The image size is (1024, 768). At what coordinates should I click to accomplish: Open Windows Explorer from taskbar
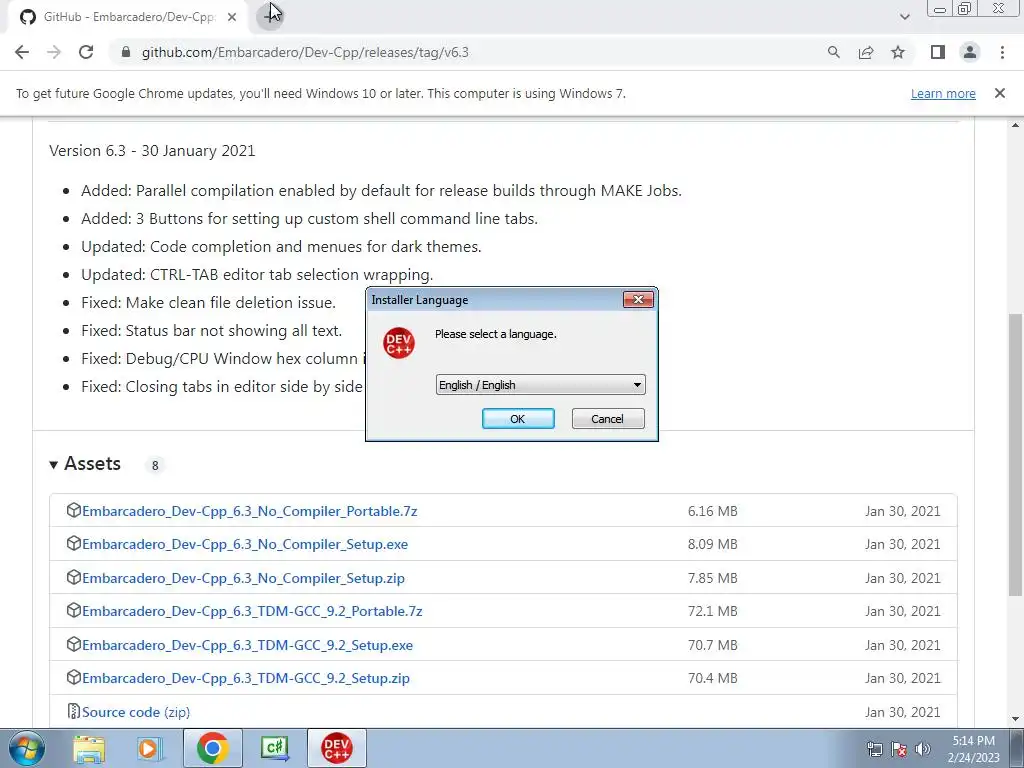coord(89,748)
